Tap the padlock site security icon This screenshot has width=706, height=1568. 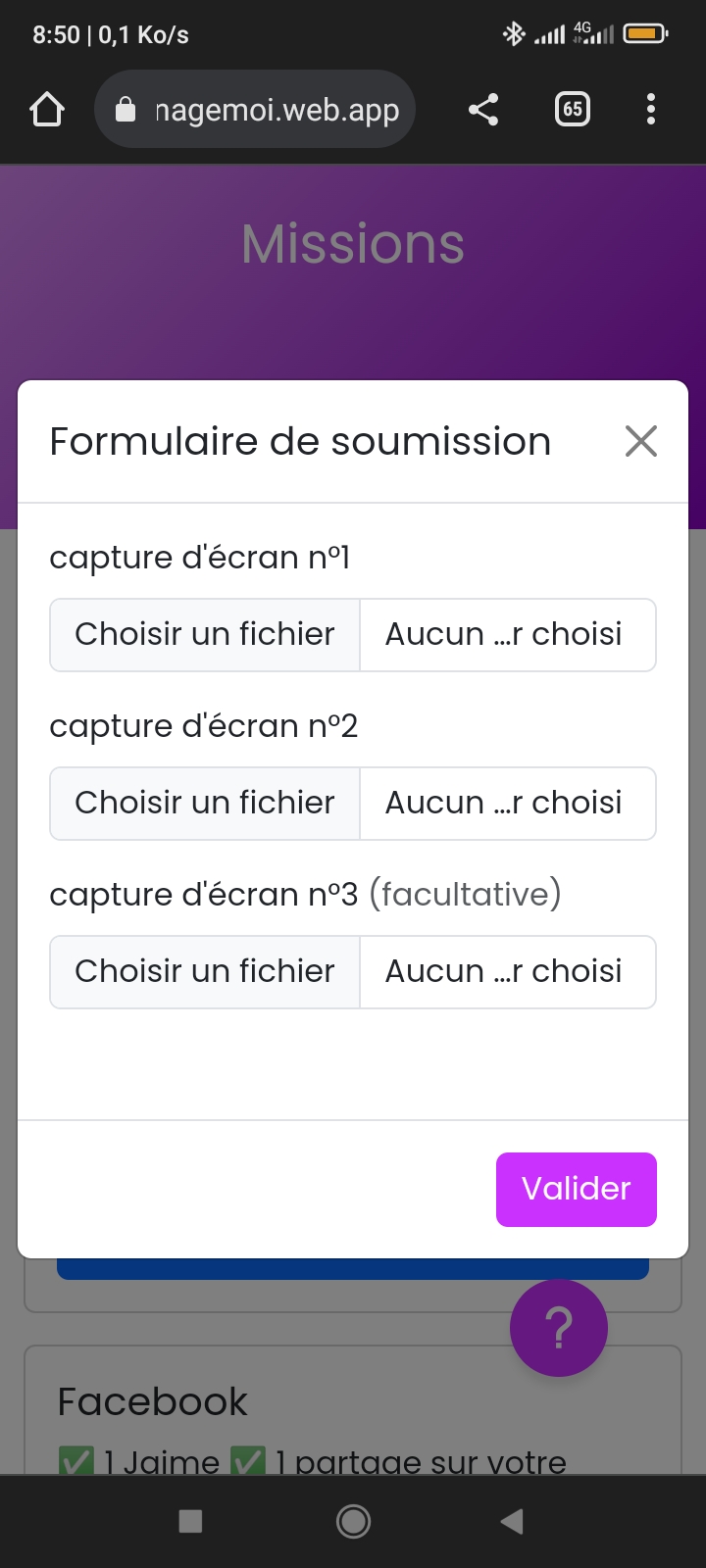click(x=126, y=110)
